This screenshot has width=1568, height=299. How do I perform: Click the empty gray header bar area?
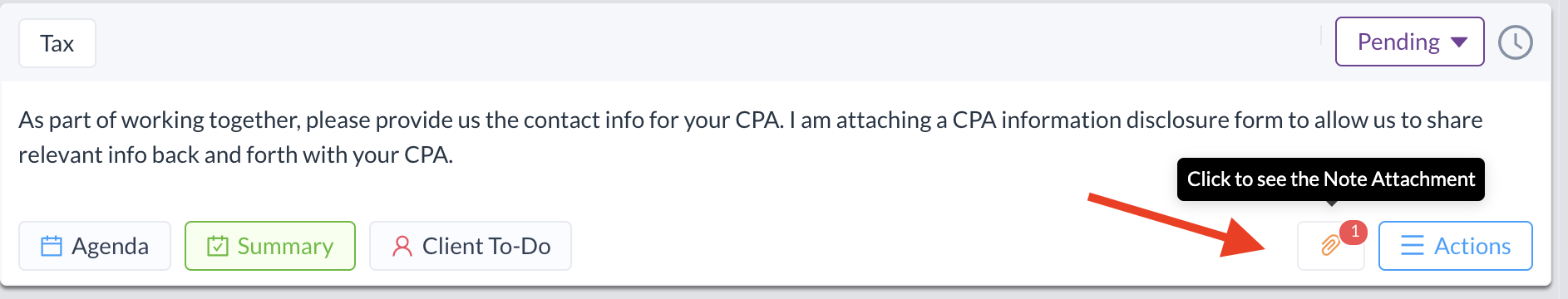[707, 42]
